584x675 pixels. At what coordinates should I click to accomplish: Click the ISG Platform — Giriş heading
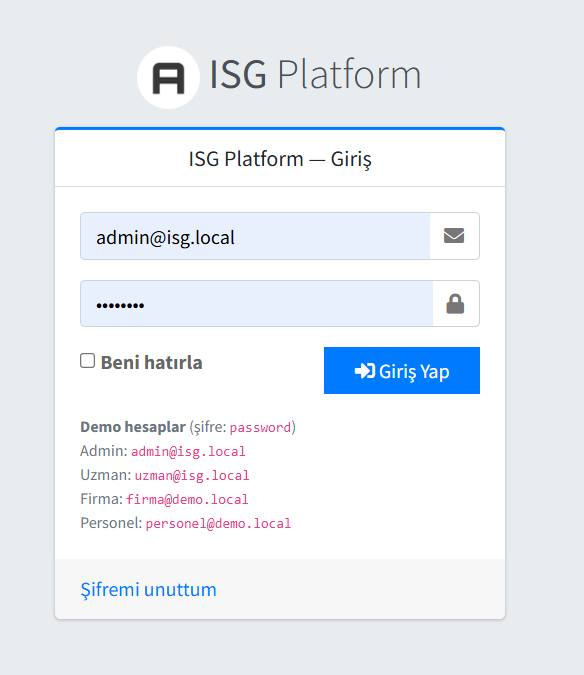coord(280,159)
